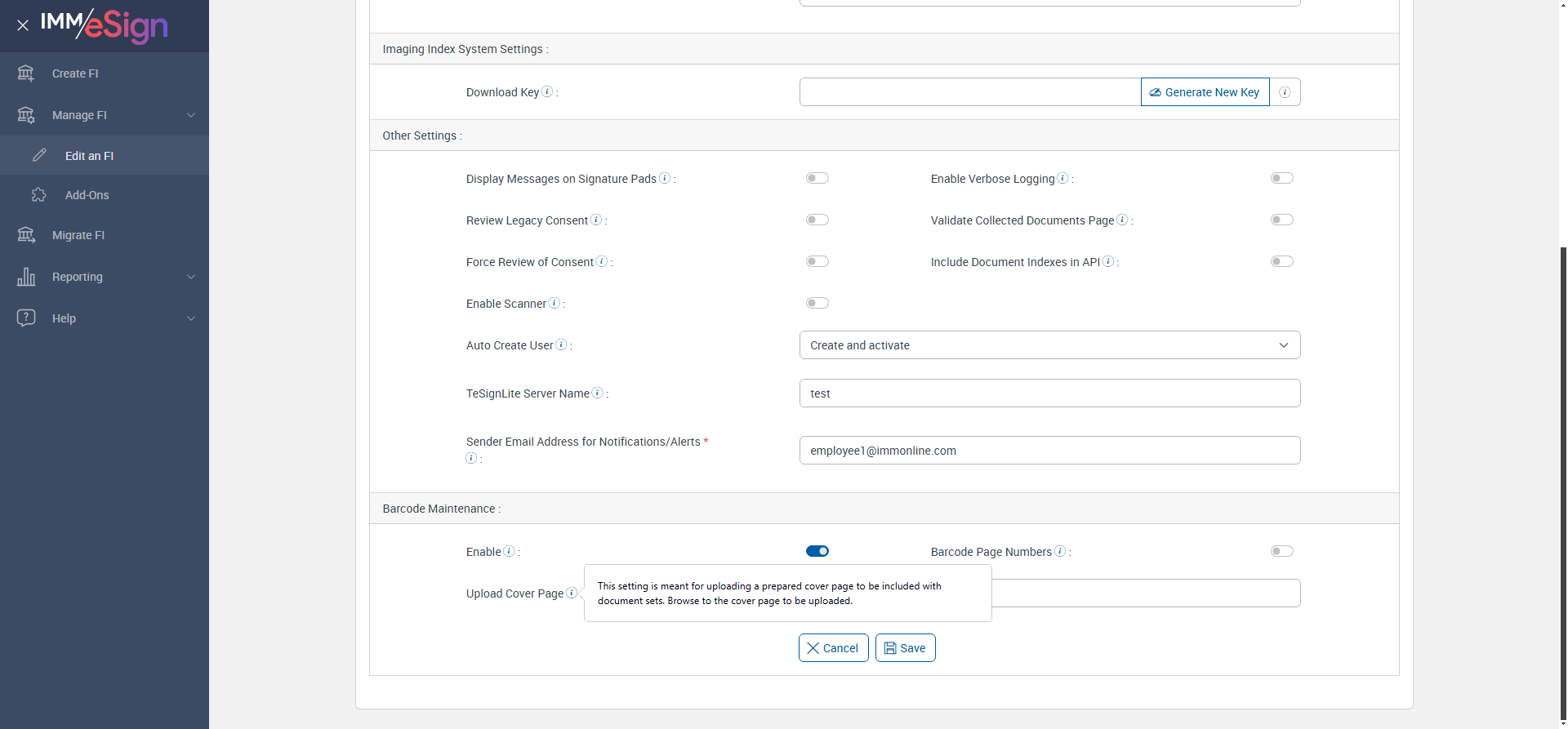Expand the Help menu chevron
The width and height of the screenshot is (1568, 729).
tap(191, 318)
